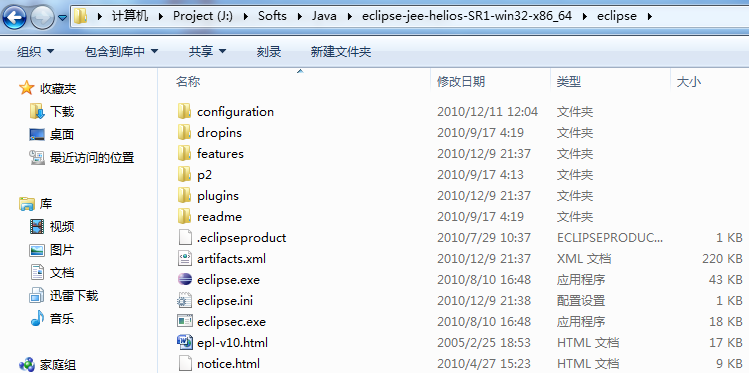Open the 共享 menu
Screen dimensions: 750x373
coord(207,51)
